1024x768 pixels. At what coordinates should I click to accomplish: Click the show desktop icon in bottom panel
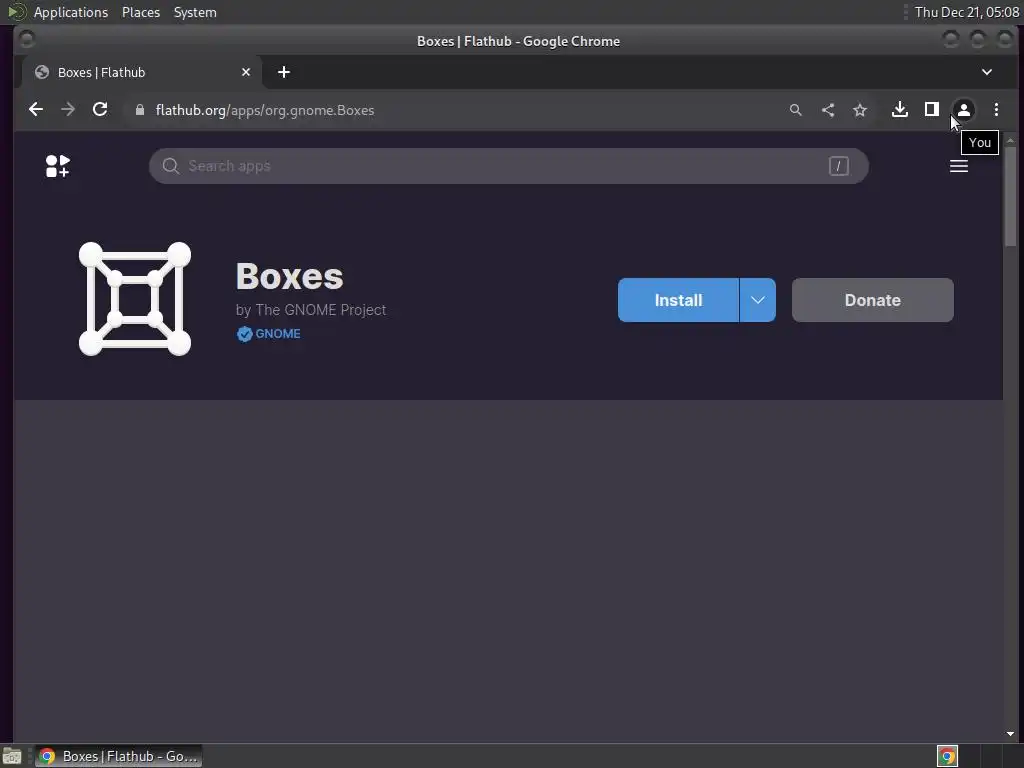(x=12, y=756)
